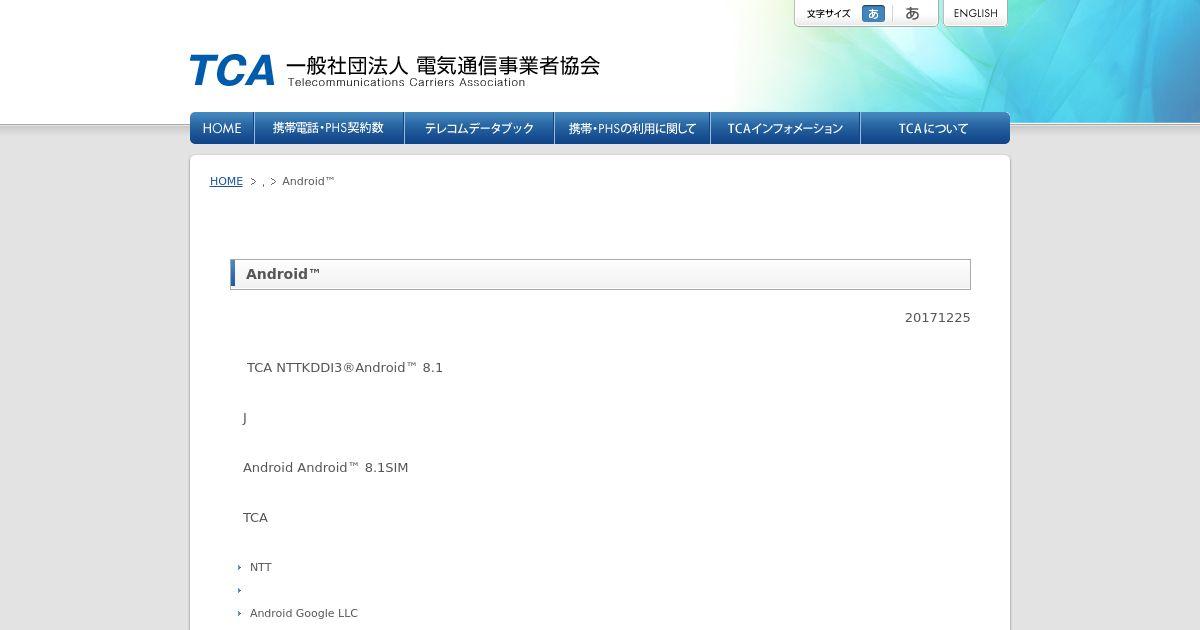Click the bullet arrow beside Android Google LLC
The height and width of the screenshot is (630, 1200).
[240, 613]
